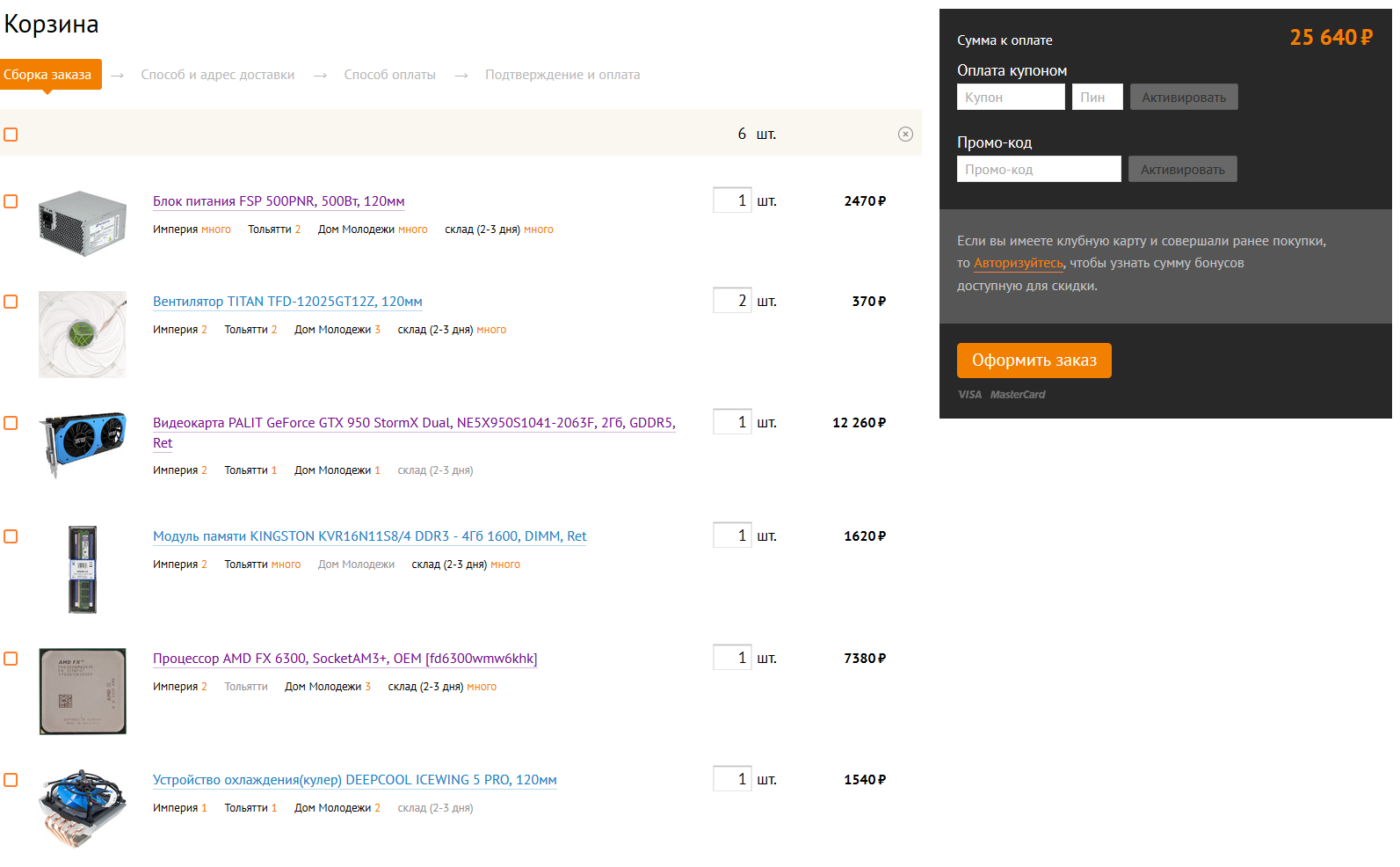Screen dimensions: 1400x867
Task: Click the 1540 ₽ cooler price
Action: 865,780
